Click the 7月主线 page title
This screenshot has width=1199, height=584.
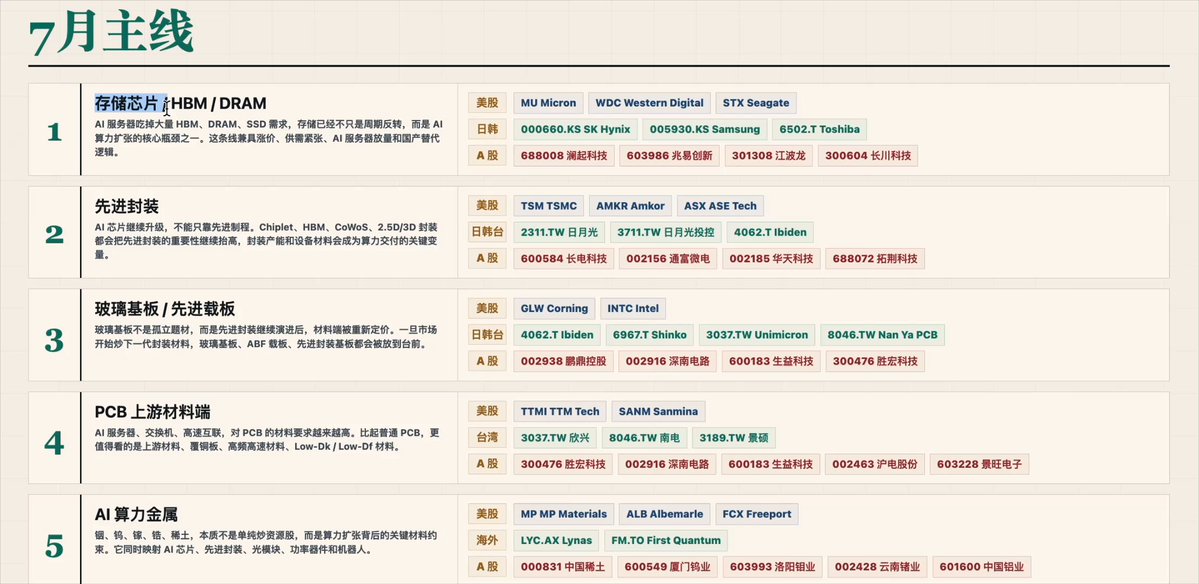coord(111,34)
